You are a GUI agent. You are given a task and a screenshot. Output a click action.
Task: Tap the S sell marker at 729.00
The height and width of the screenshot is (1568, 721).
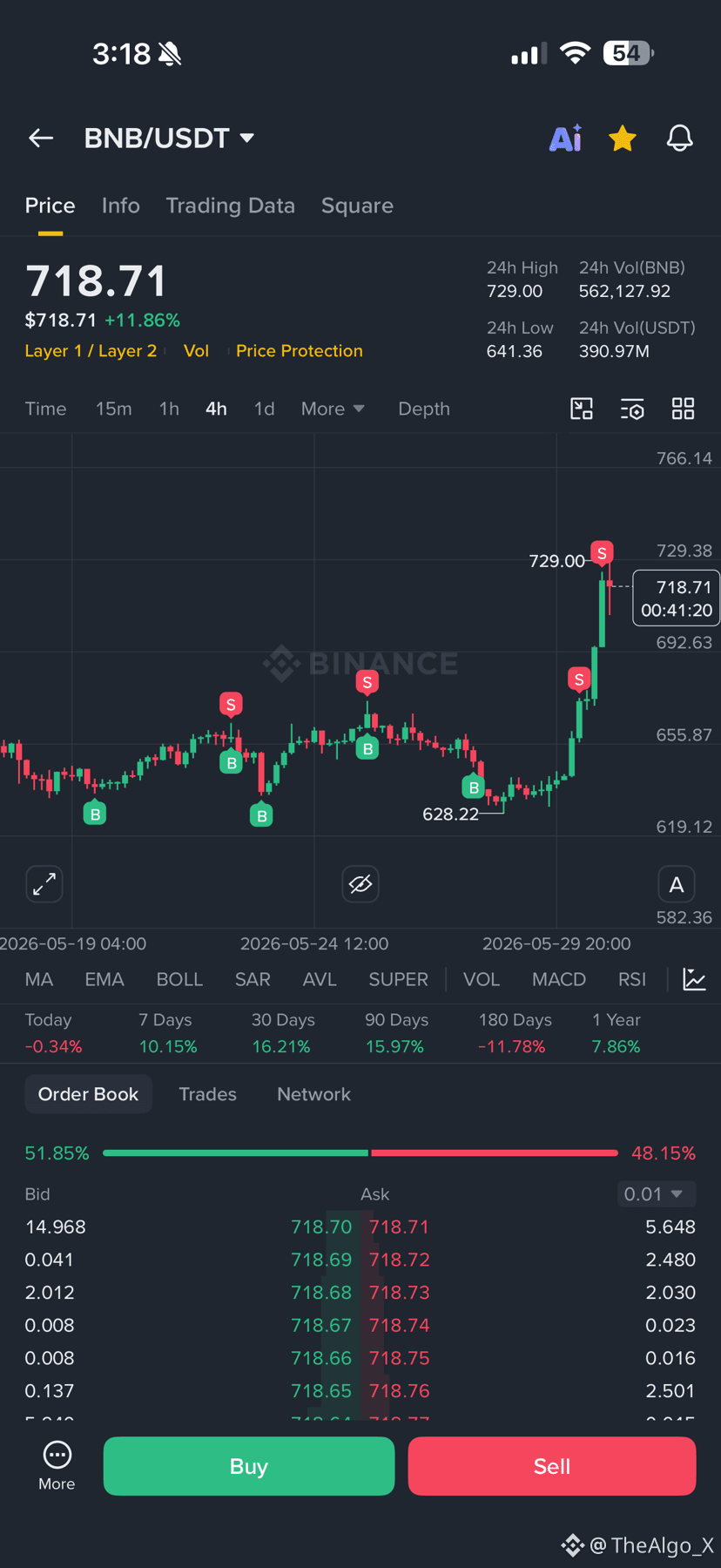click(602, 553)
